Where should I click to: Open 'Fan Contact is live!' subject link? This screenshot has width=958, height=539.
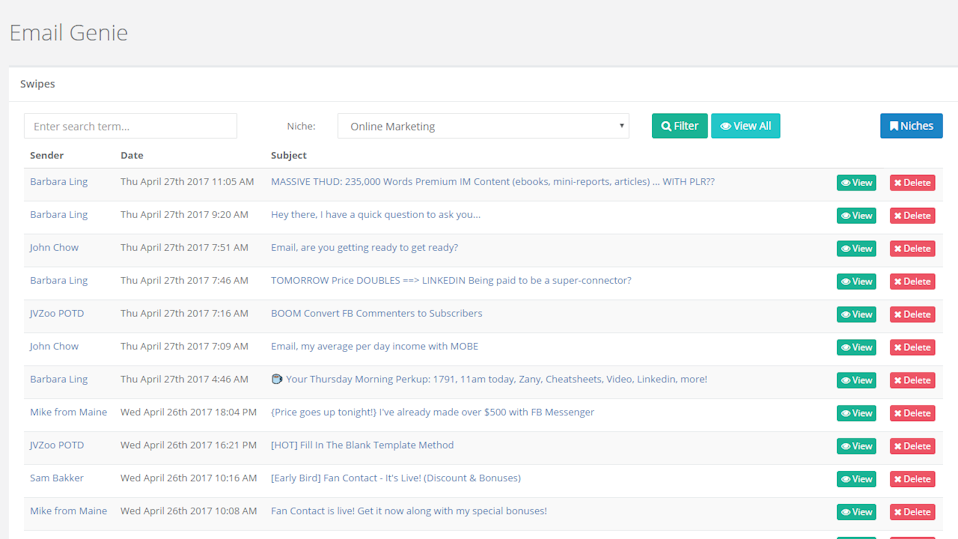[x=408, y=511]
